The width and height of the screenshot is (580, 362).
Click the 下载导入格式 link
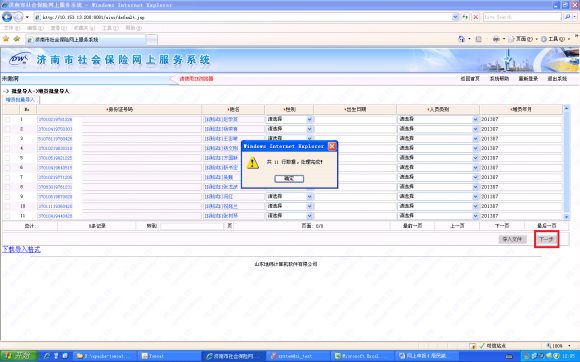21,250
